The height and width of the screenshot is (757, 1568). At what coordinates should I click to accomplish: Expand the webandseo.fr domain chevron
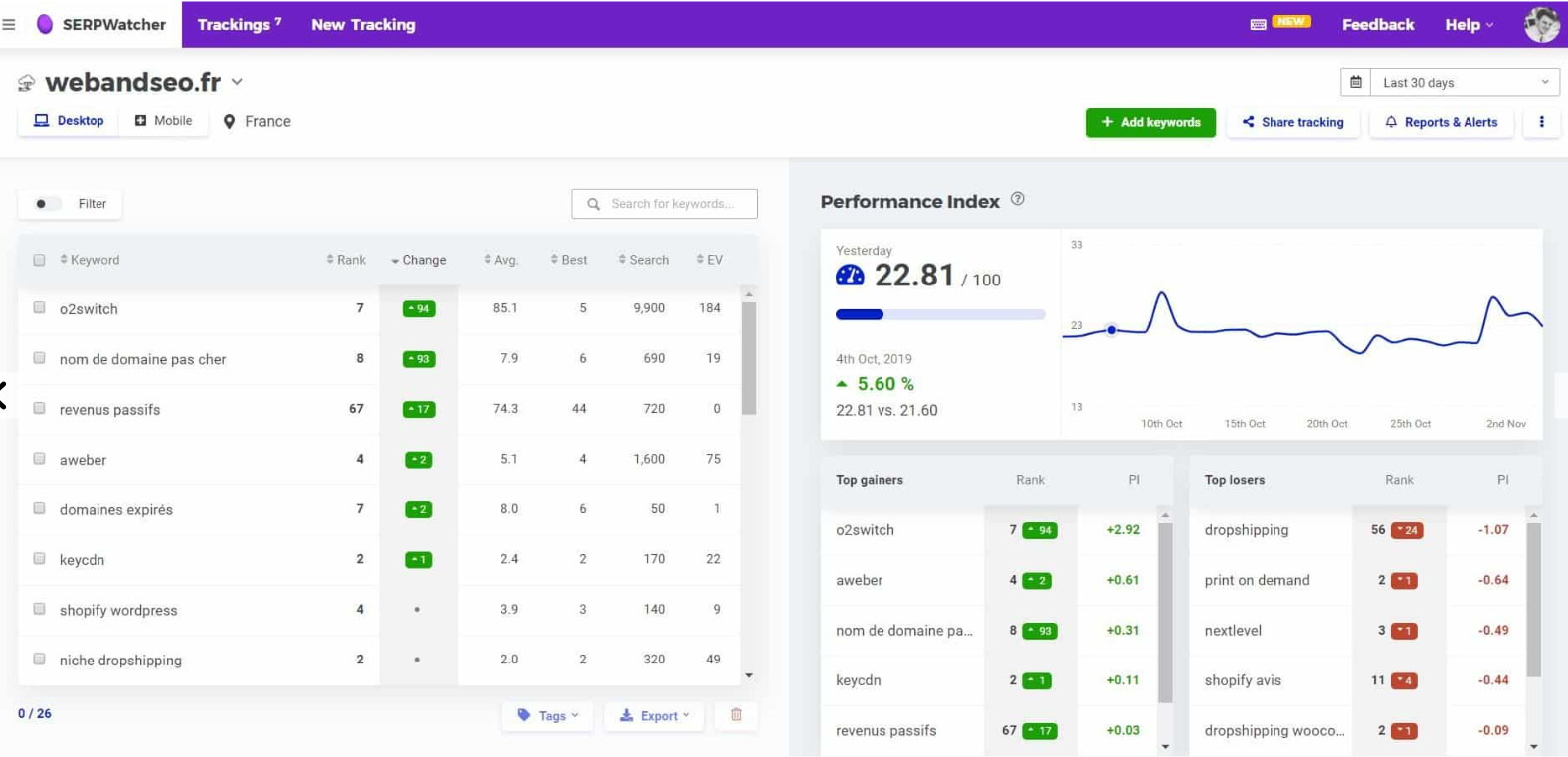pyautogui.click(x=237, y=82)
